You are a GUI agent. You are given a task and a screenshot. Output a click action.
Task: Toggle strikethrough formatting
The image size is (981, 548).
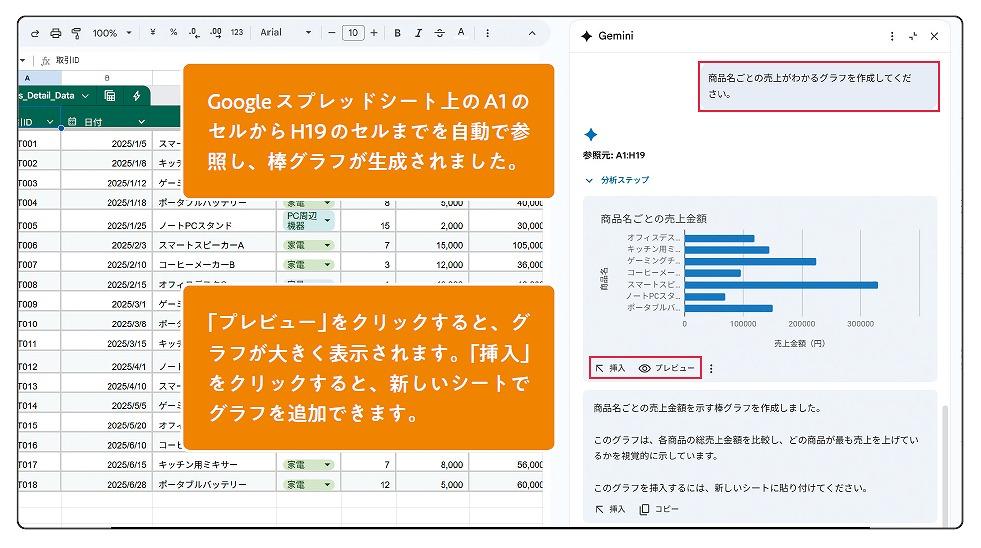coord(439,33)
